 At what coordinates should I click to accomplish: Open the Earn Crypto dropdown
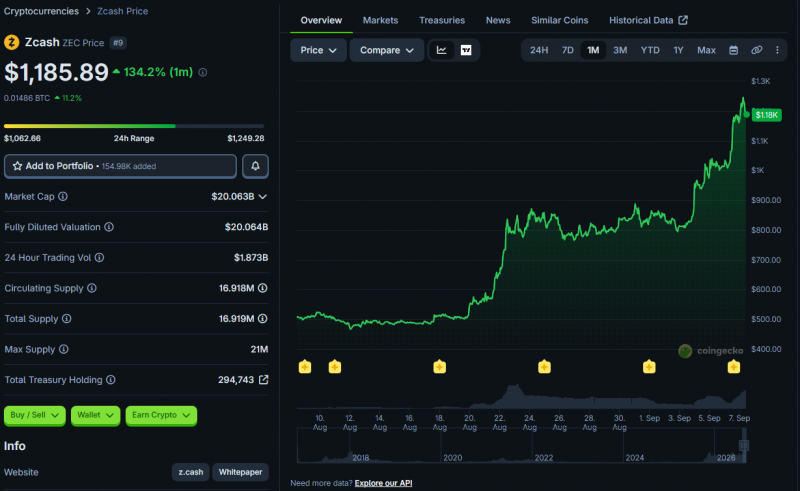coord(161,415)
